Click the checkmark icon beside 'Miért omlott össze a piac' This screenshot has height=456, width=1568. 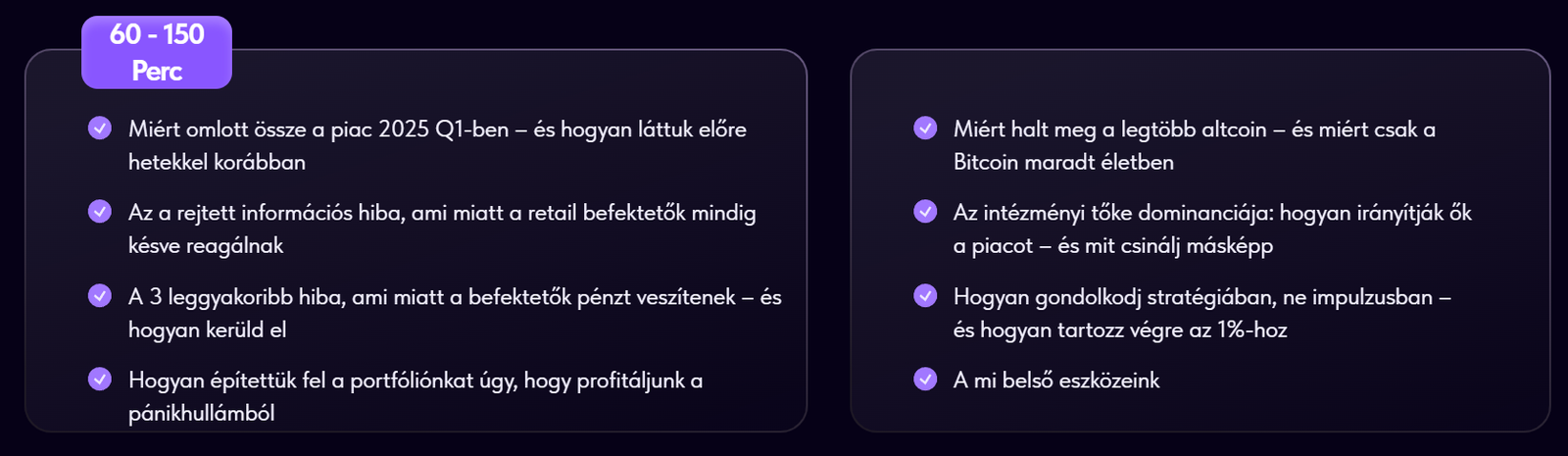tap(100, 127)
